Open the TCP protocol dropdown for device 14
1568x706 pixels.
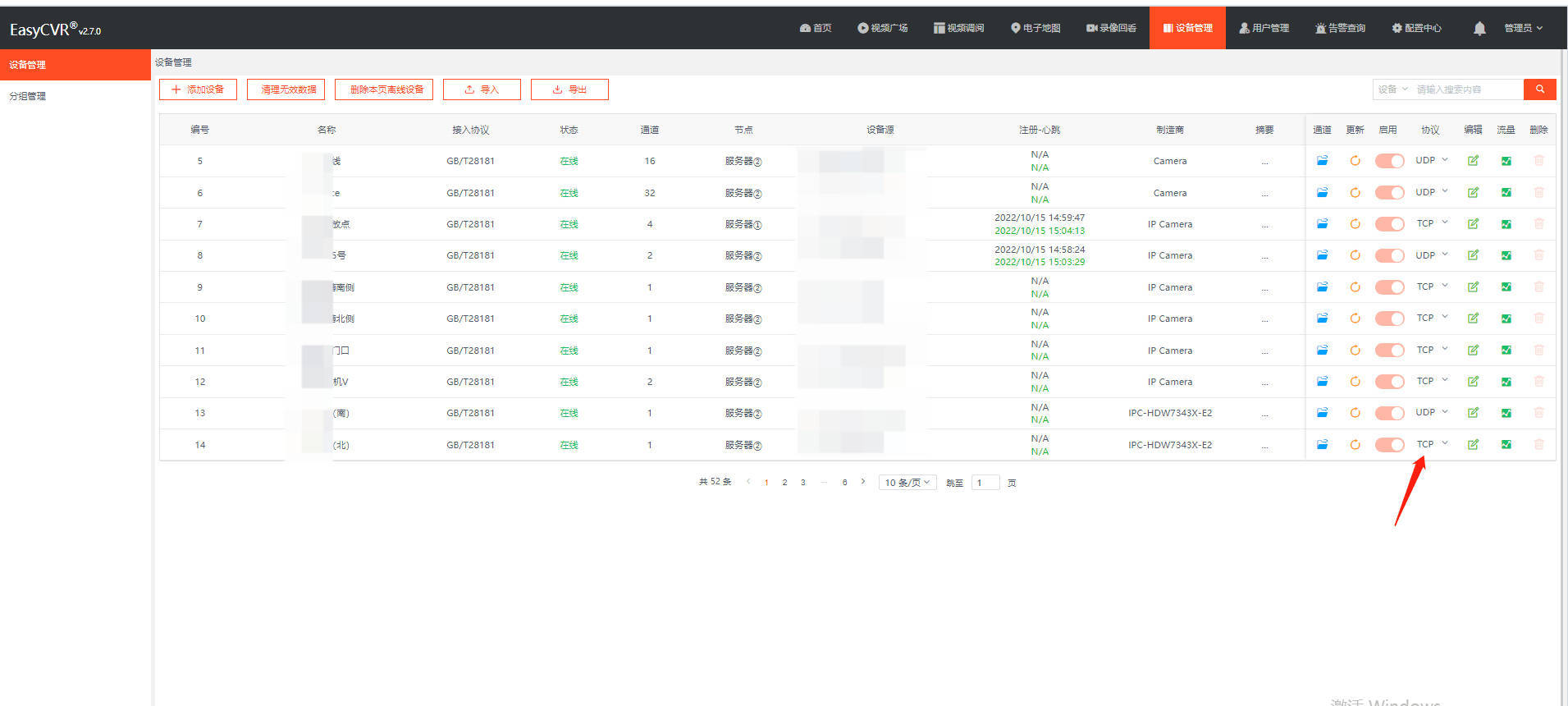pos(1432,444)
